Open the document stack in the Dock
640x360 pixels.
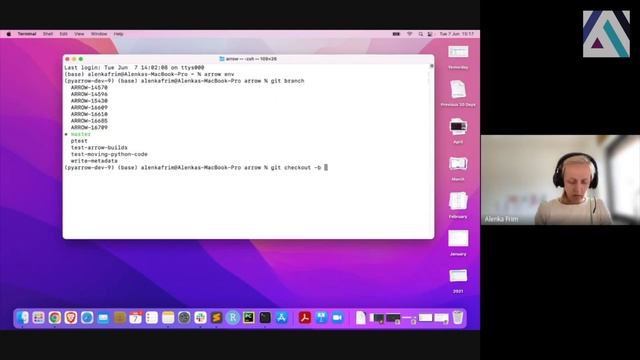[361, 318]
